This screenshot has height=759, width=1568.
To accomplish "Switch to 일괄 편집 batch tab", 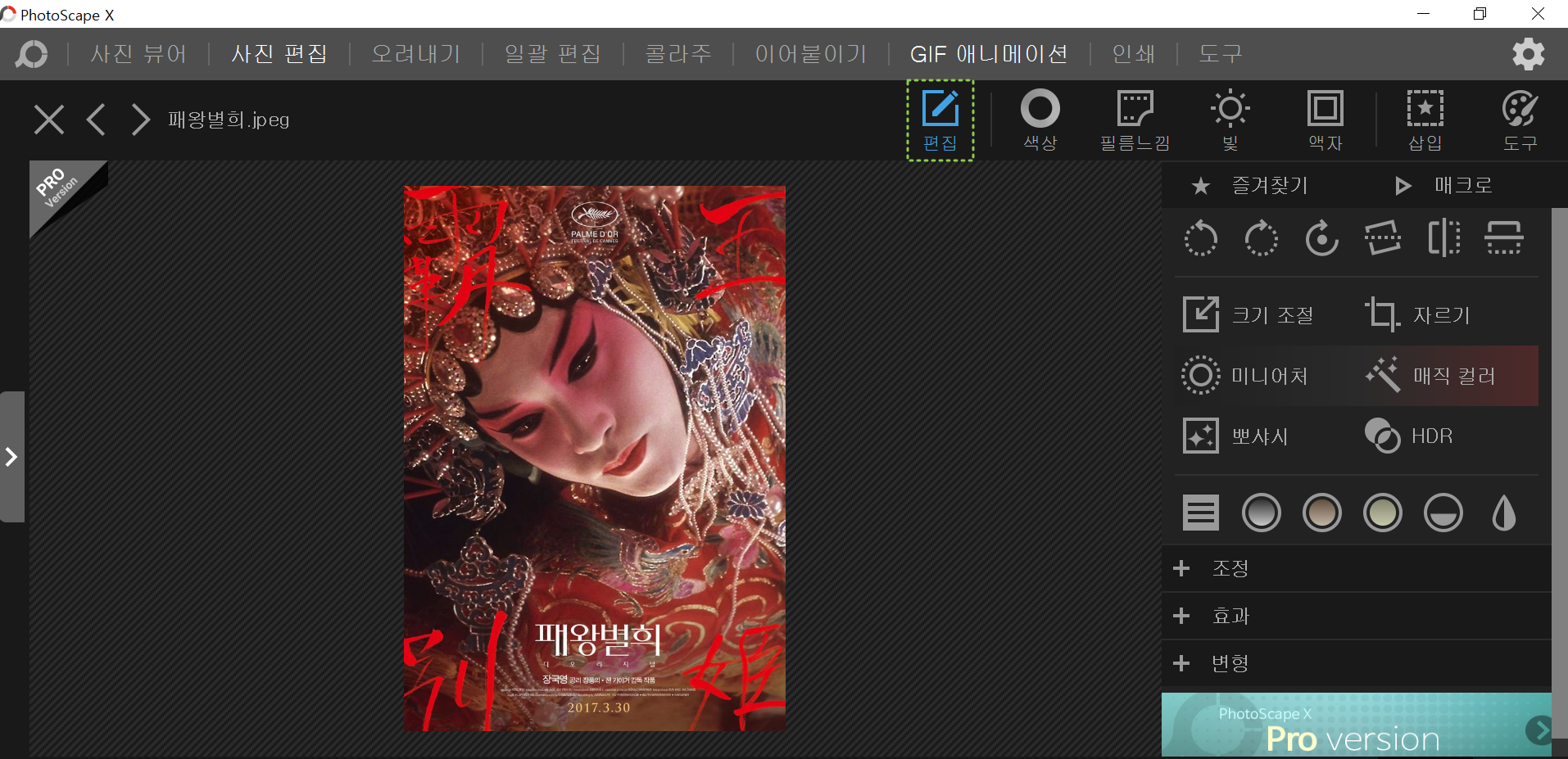I will coord(553,54).
